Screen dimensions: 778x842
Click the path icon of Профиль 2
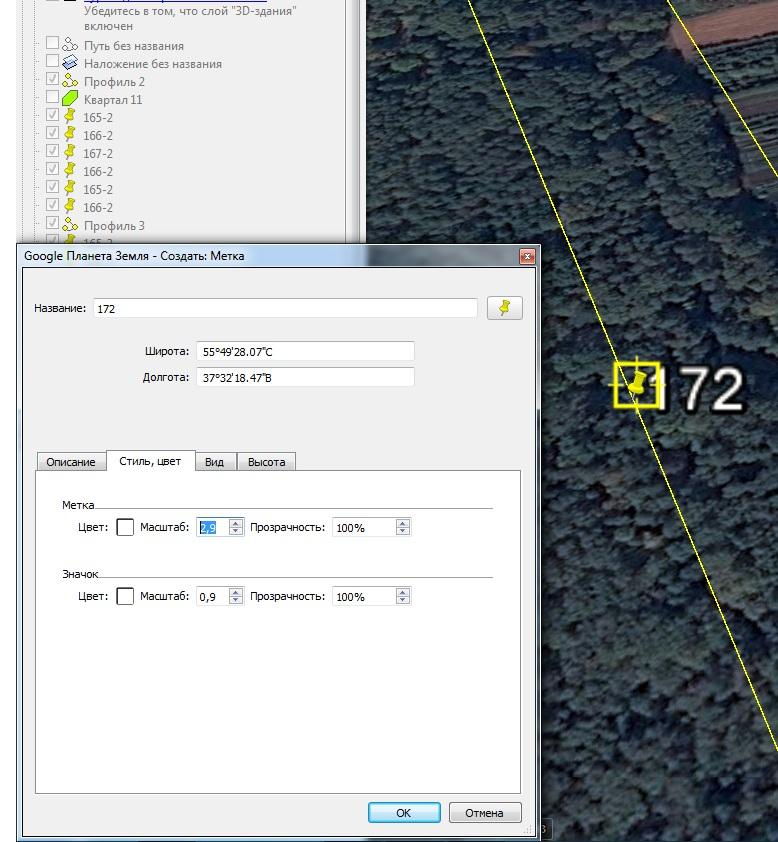point(70,81)
